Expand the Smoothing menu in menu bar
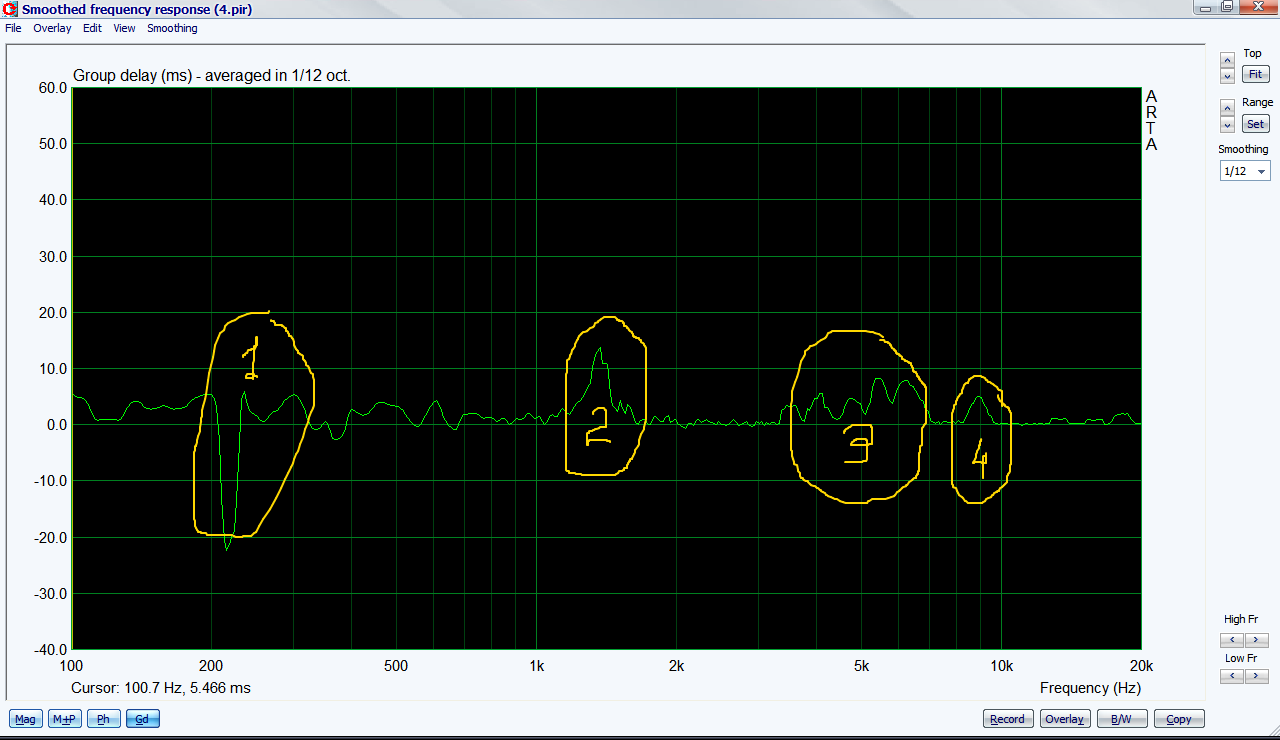The height and width of the screenshot is (740, 1280). [172, 28]
